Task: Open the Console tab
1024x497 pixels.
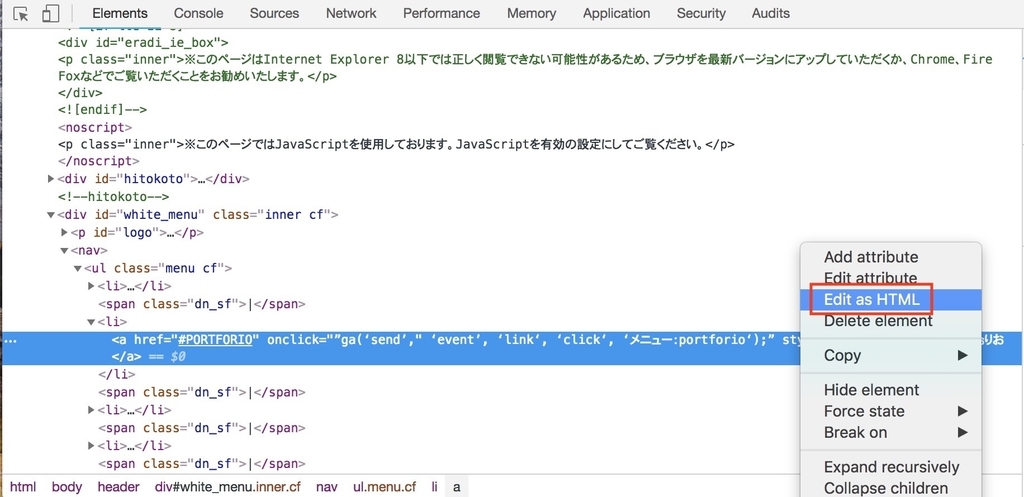Action: (x=199, y=13)
